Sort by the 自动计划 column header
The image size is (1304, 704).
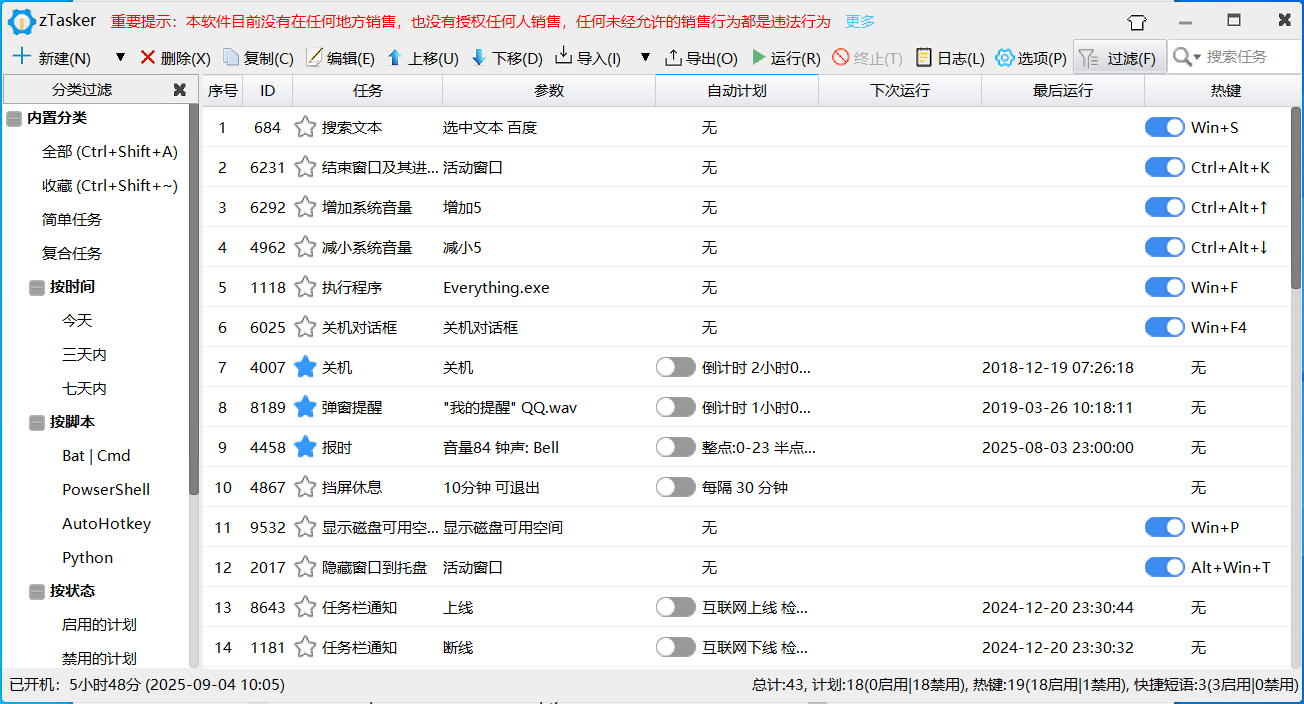[x=736, y=91]
